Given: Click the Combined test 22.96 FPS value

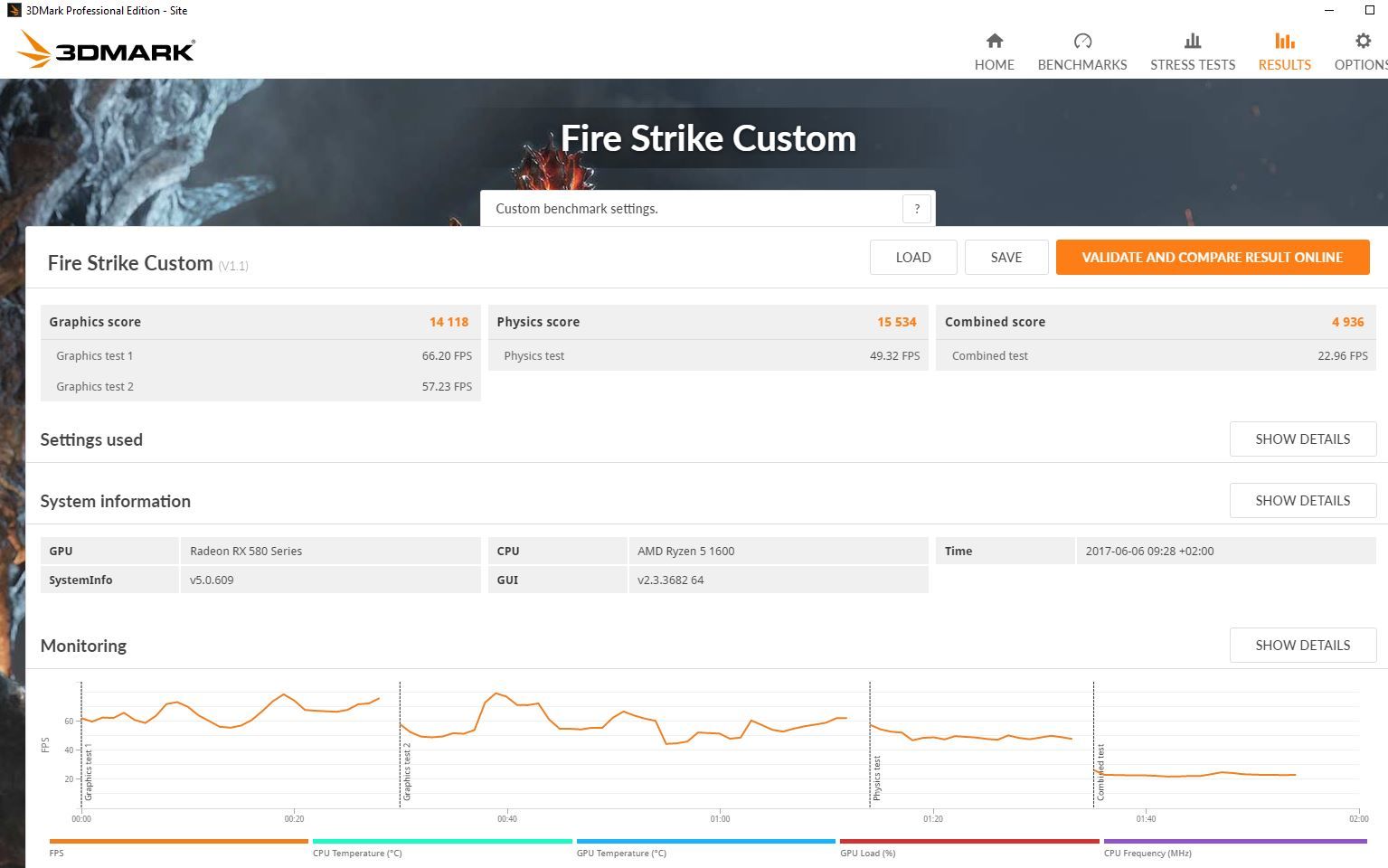Looking at the screenshot, I should click(x=1342, y=356).
